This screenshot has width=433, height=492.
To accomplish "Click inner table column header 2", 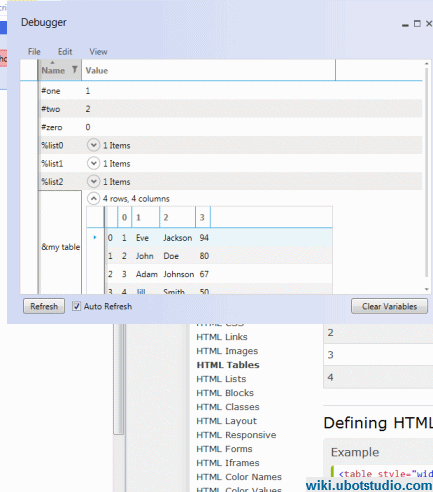I will point(177,217).
